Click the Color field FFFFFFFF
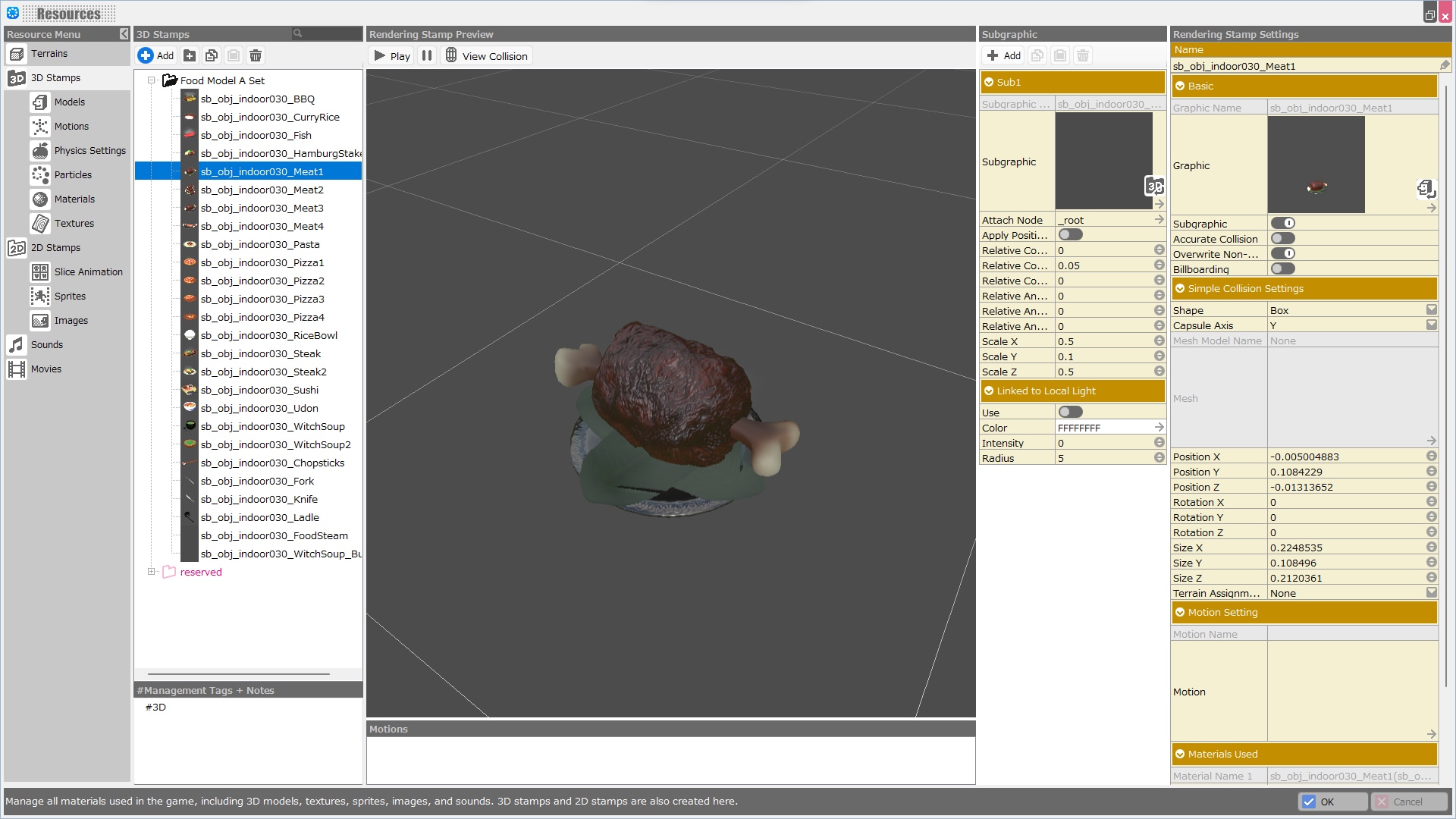Image resolution: width=1456 pixels, height=819 pixels. tap(1103, 428)
